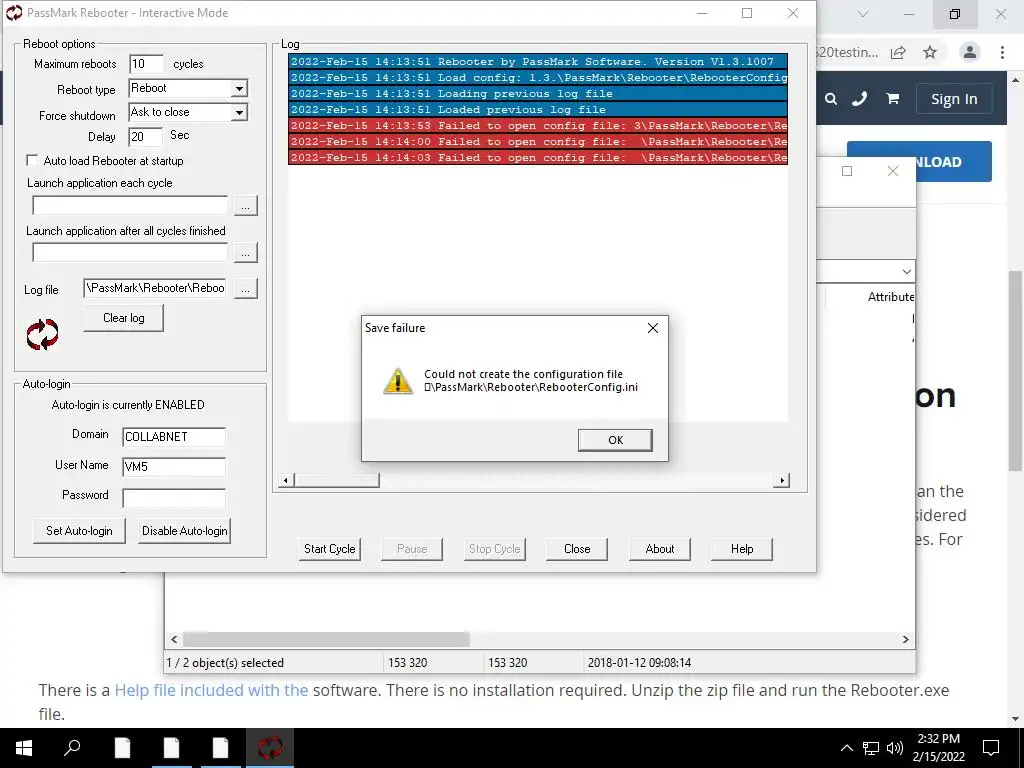Open the browser three-dot menu
The width and height of the screenshot is (1024, 768).
1002,52
